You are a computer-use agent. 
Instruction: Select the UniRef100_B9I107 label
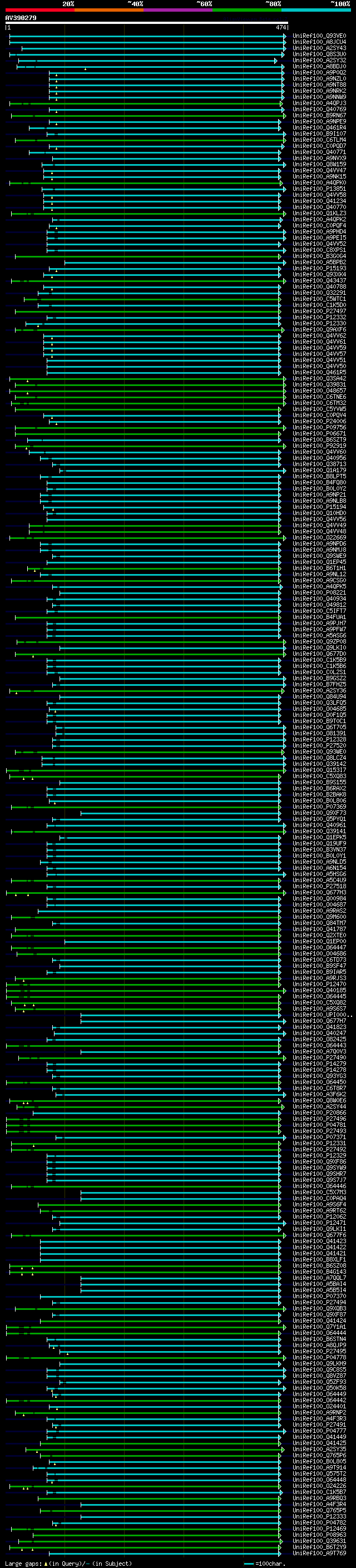tap(319, 134)
